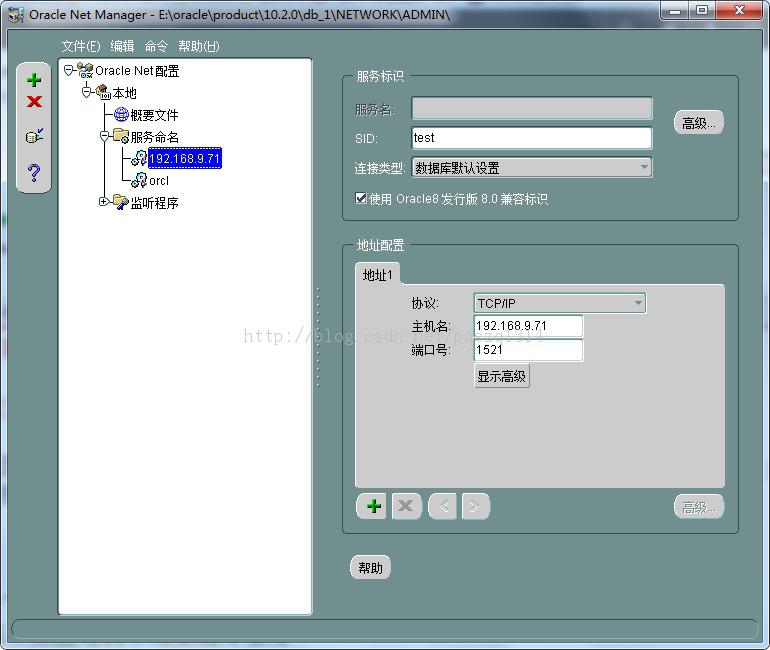Click the local 本地 node icon
This screenshot has height=650, width=770.
103,92
